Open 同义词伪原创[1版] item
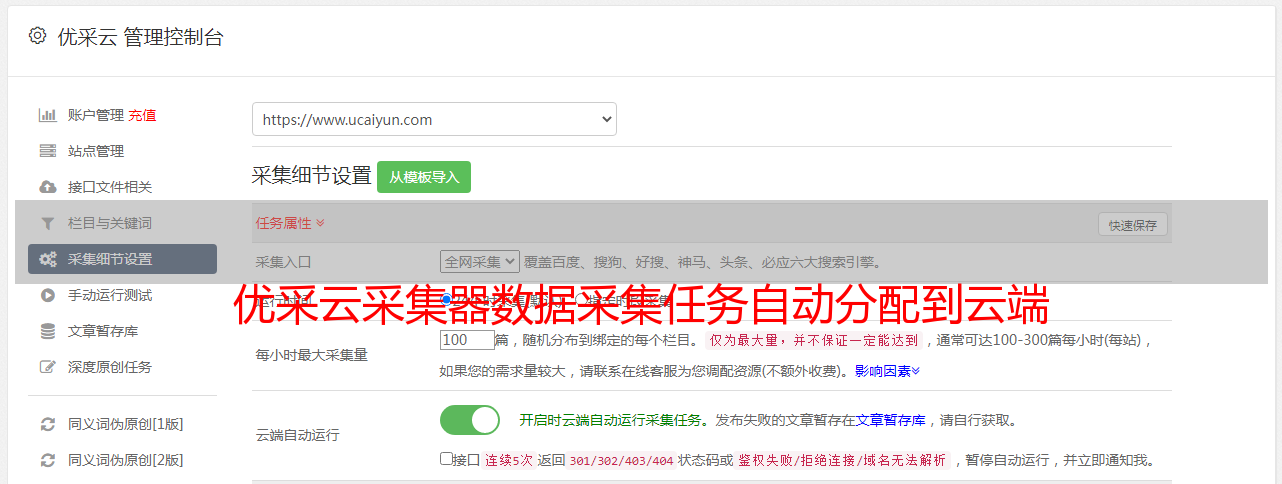The image size is (1282, 484). click(125, 424)
